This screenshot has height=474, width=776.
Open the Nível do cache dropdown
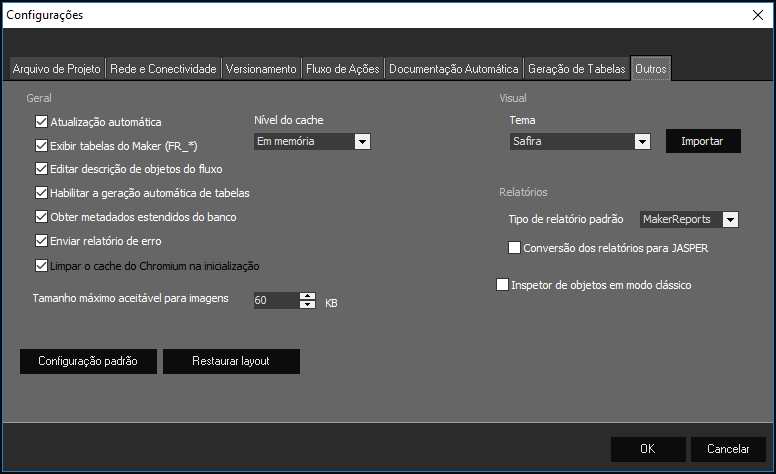pos(361,142)
